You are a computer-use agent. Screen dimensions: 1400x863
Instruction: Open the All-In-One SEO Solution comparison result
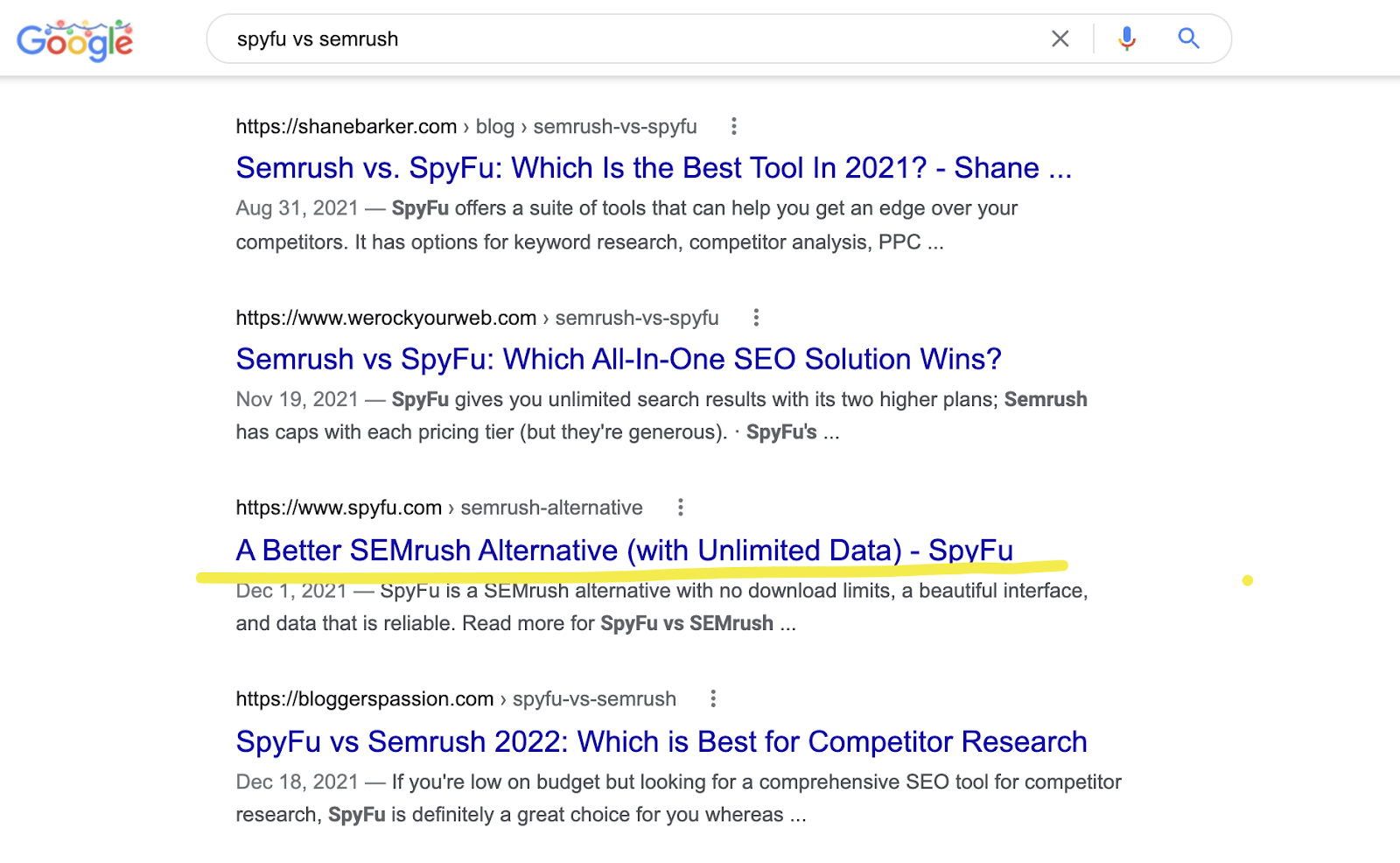coord(618,359)
